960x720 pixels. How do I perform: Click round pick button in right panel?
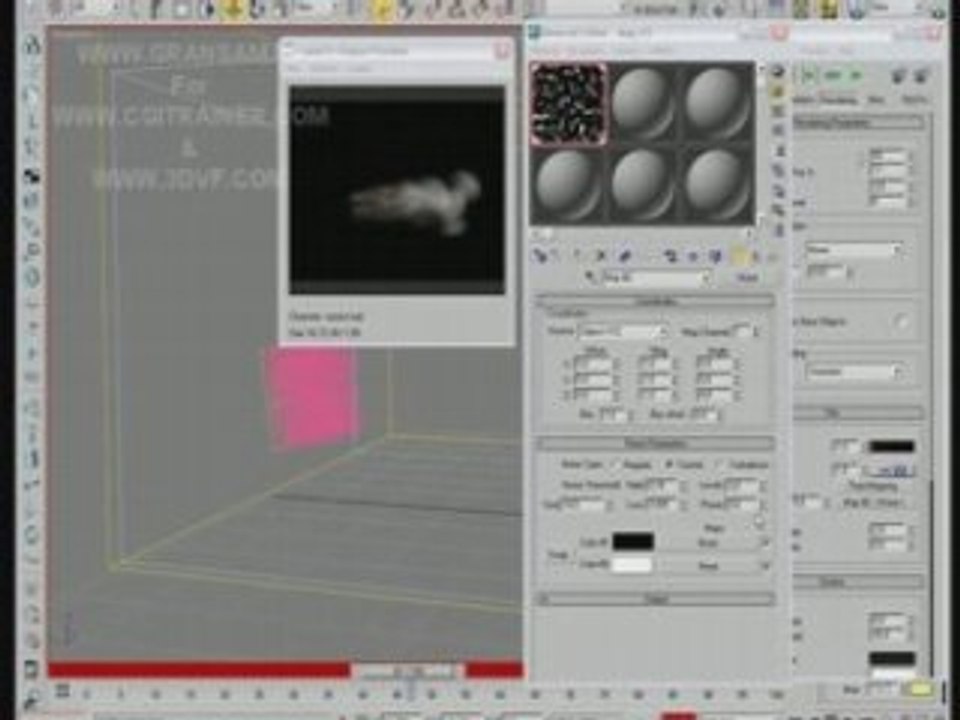pos(901,321)
